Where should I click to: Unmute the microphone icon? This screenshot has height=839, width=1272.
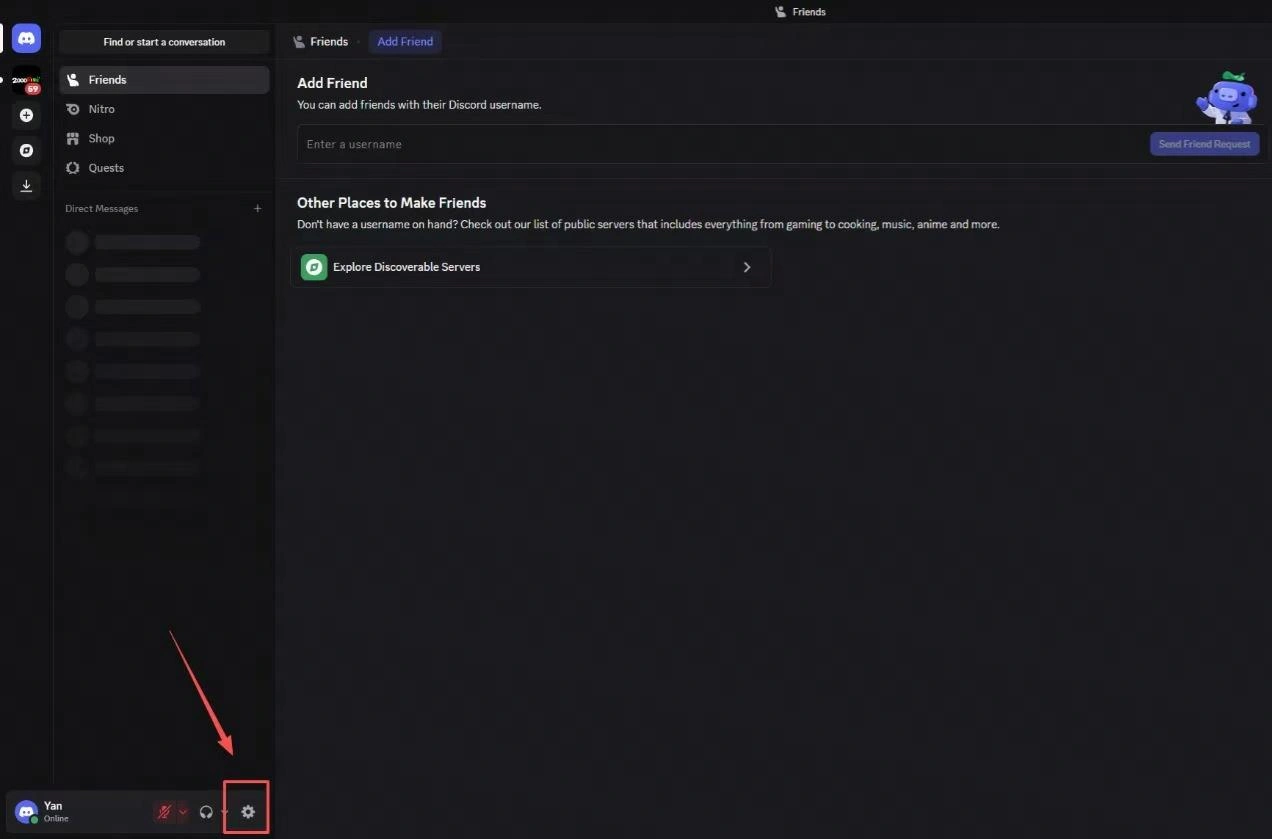(164, 812)
